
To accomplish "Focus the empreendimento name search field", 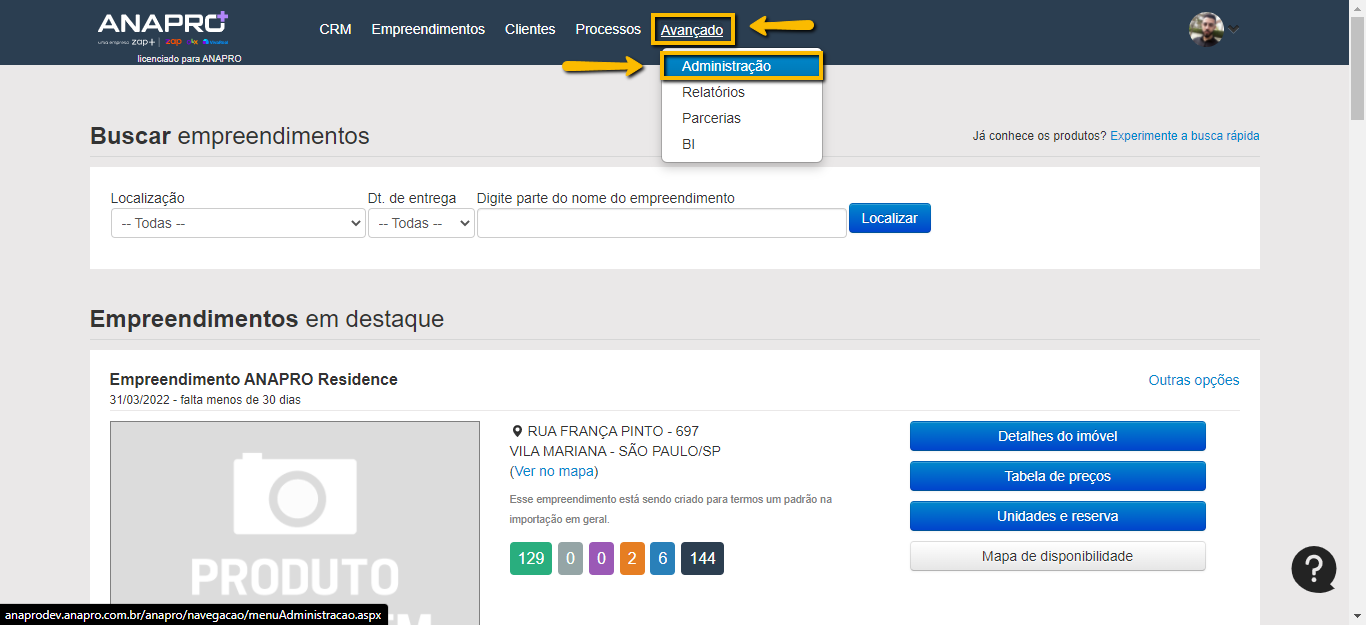I will pyautogui.click(x=661, y=223).
